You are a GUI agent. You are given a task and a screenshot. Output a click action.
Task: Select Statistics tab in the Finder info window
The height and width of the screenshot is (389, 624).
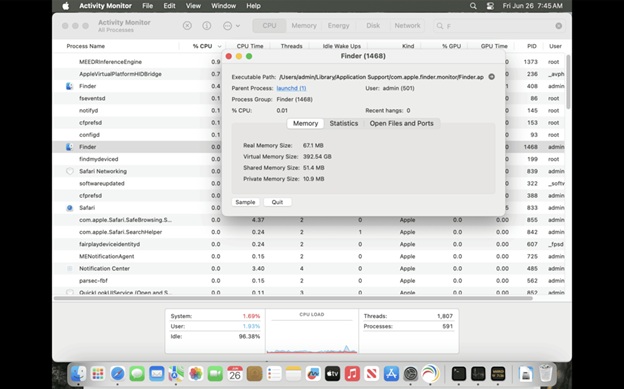[x=344, y=123]
